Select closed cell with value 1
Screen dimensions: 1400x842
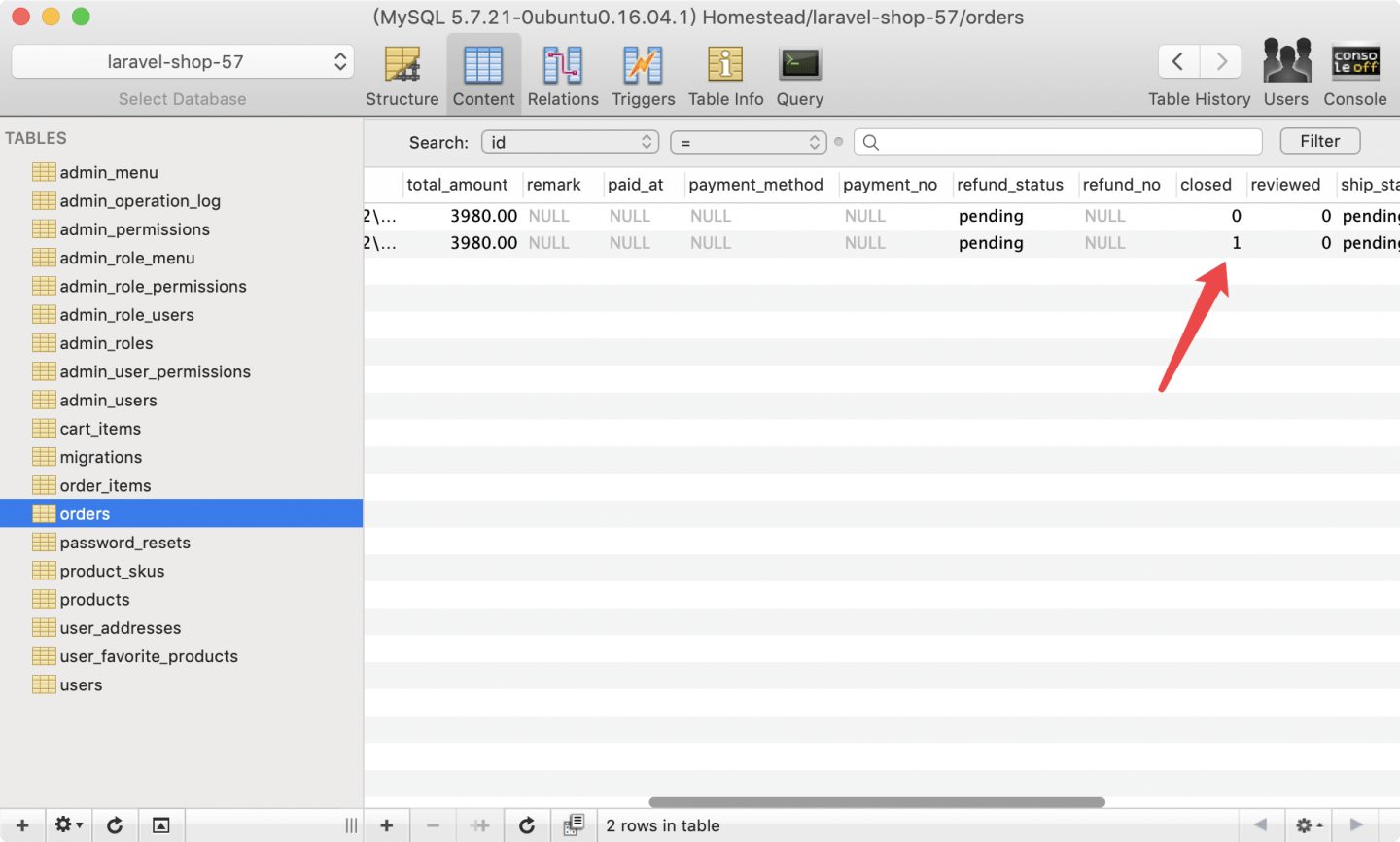tap(1211, 243)
